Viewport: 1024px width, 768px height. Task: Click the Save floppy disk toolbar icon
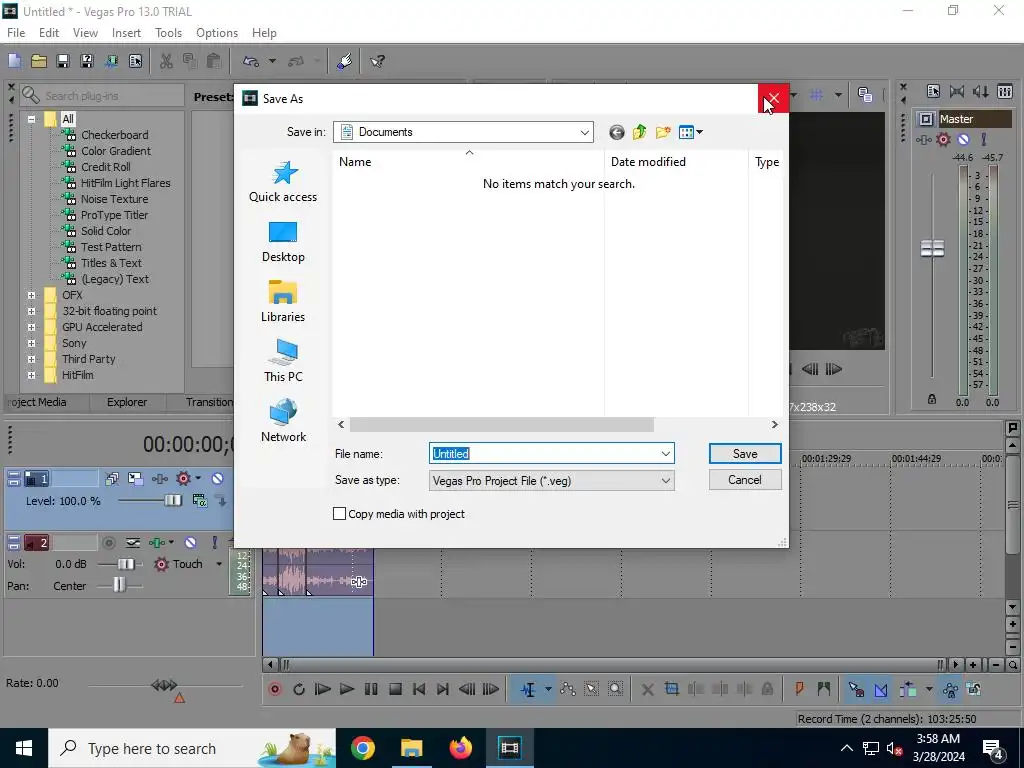(x=63, y=61)
